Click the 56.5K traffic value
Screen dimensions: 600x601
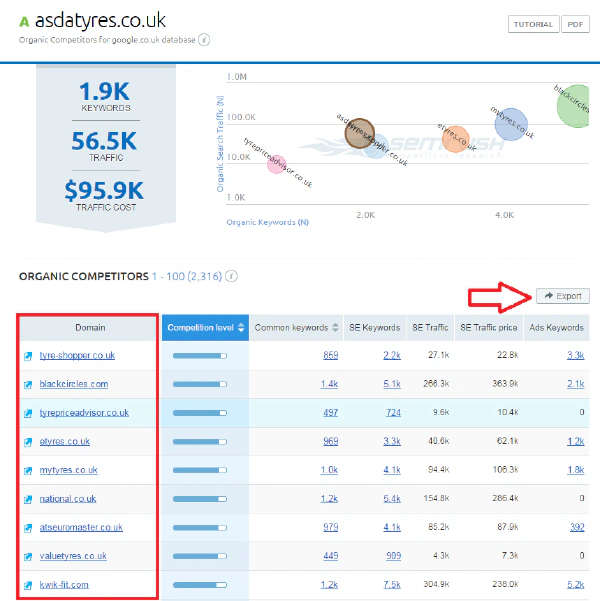[x=104, y=141]
